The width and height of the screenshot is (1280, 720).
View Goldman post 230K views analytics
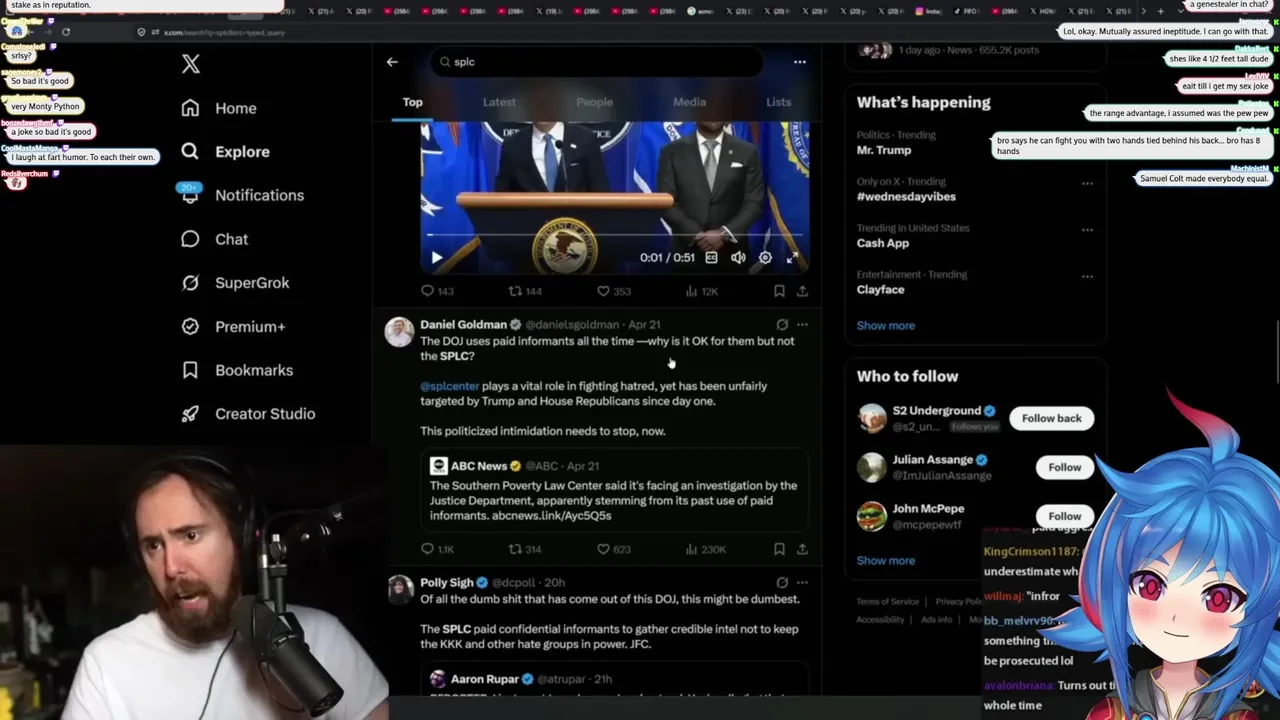click(705, 549)
